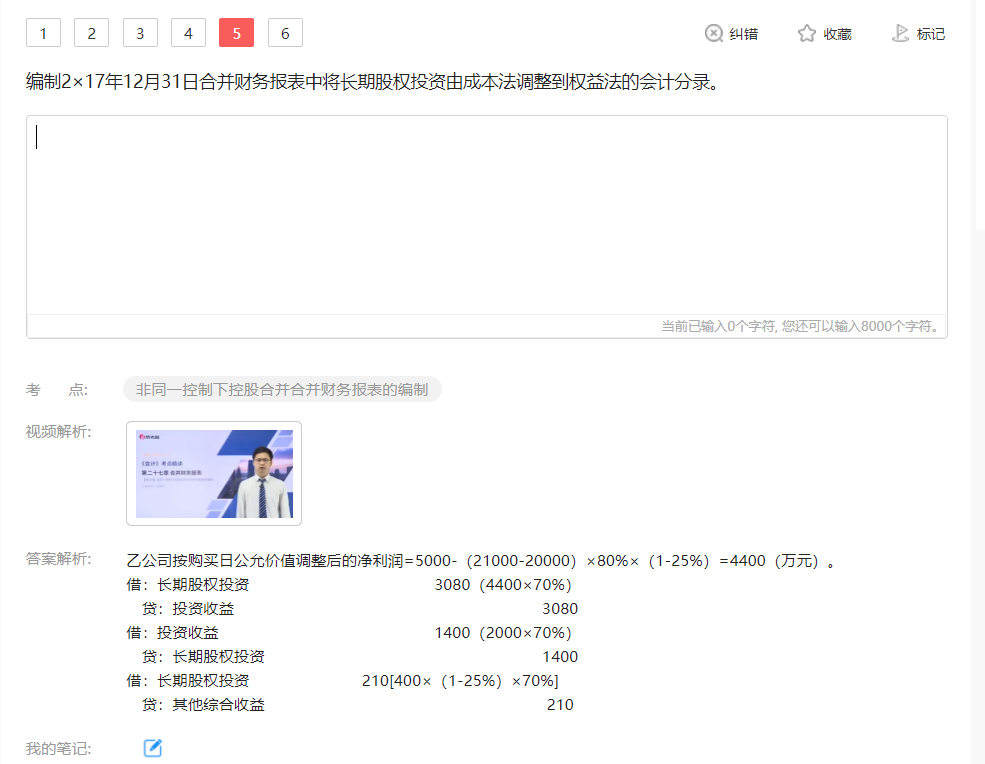Open the note edit pencil icon
Image resolution: width=985 pixels, height=764 pixels.
coord(152,748)
